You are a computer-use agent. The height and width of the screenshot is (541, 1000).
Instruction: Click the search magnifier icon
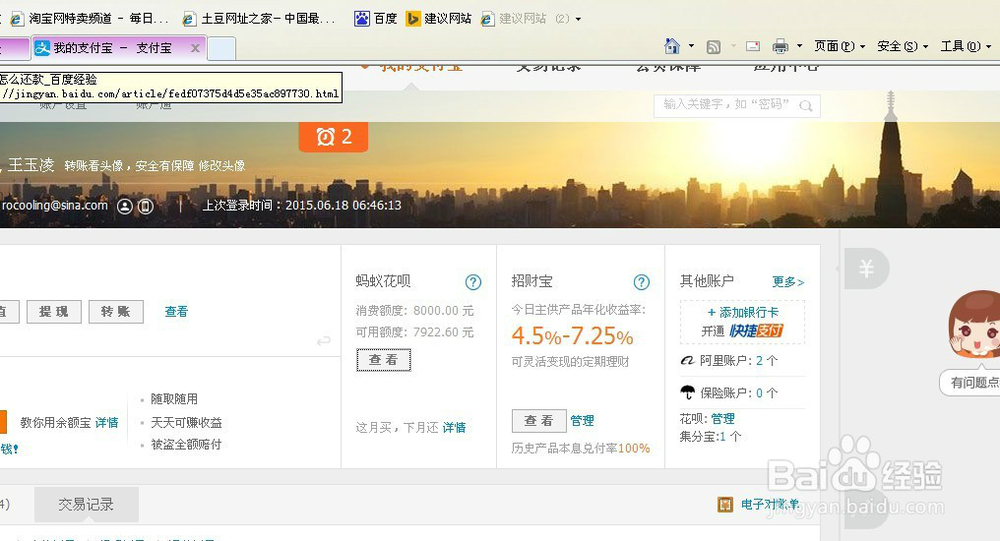tap(806, 106)
